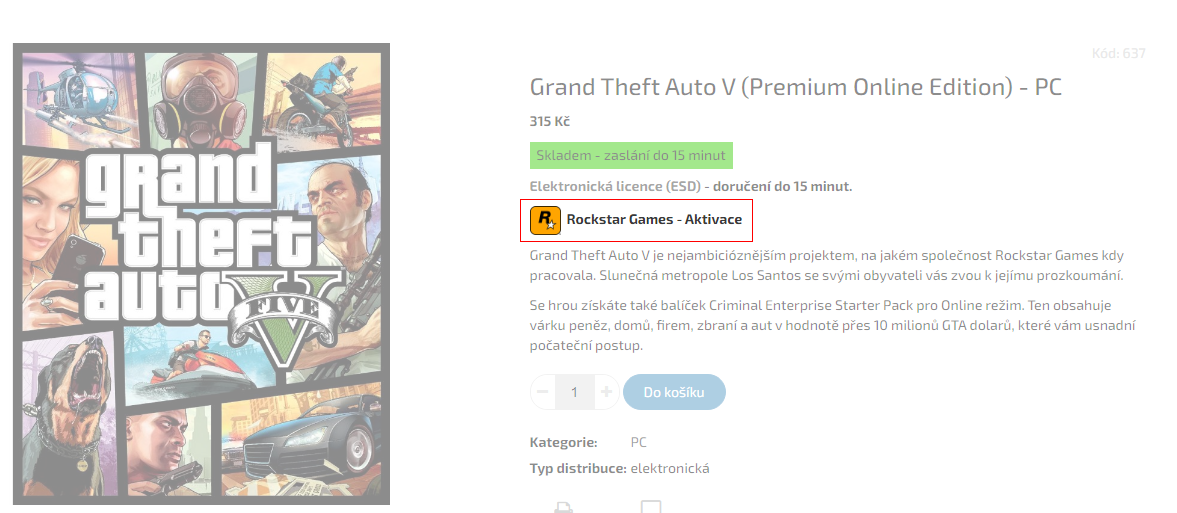Click the Criminal Enterprise Starter Pack paragraph
Screen dimensions: 1177x513
click(x=832, y=326)
